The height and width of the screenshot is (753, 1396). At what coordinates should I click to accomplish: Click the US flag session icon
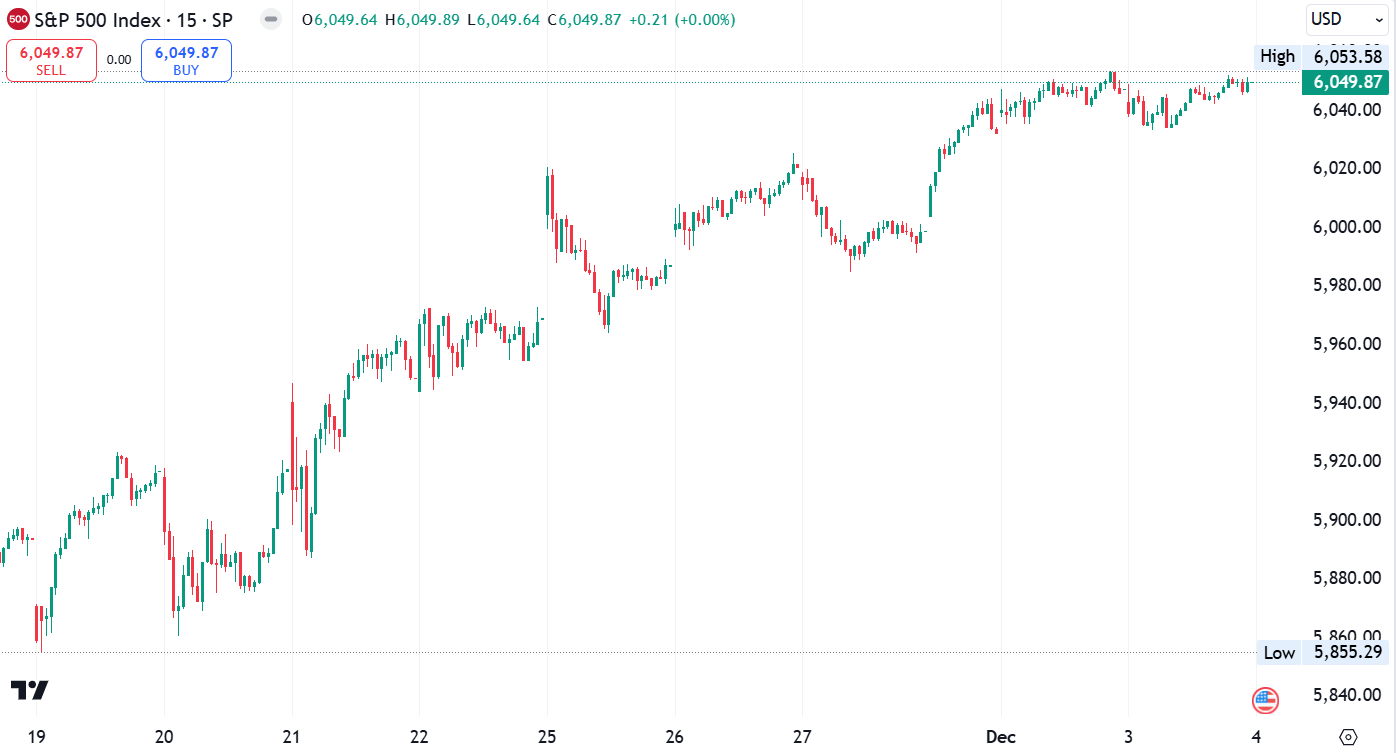pos(1265,701)
